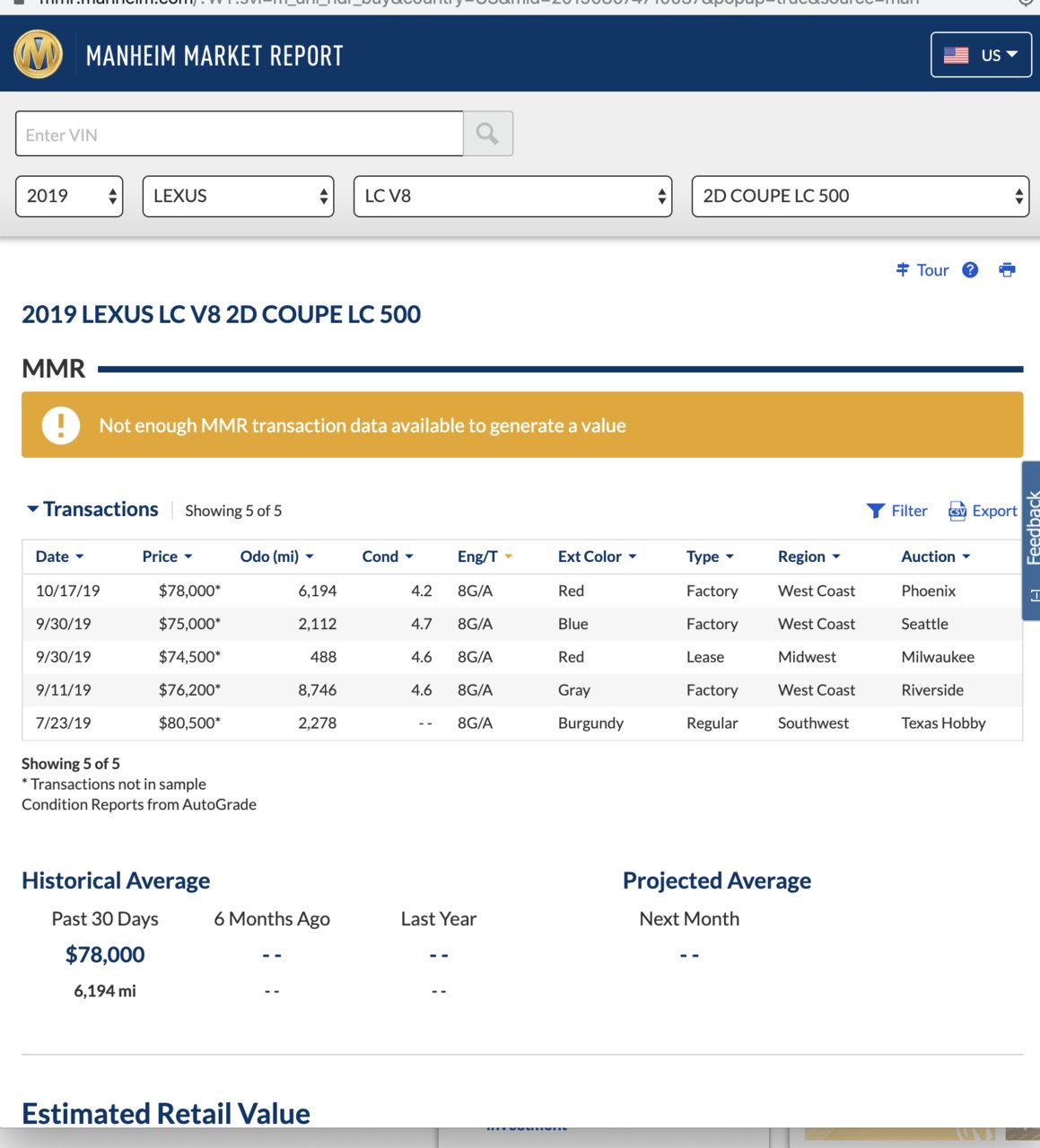Click the price $76,200*
1040x1148 pixels.
pos(189,690)
